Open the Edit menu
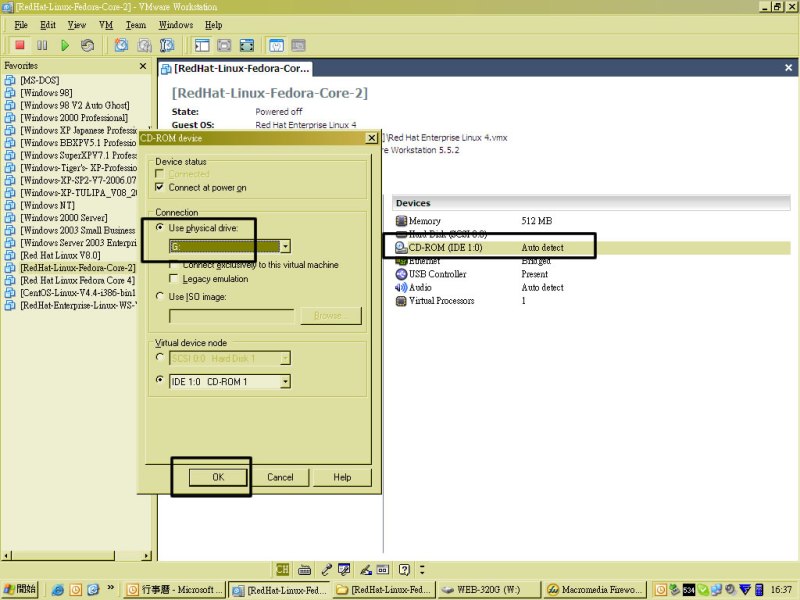The width and height of the screenshot is (800, 600). click(48, 25)
